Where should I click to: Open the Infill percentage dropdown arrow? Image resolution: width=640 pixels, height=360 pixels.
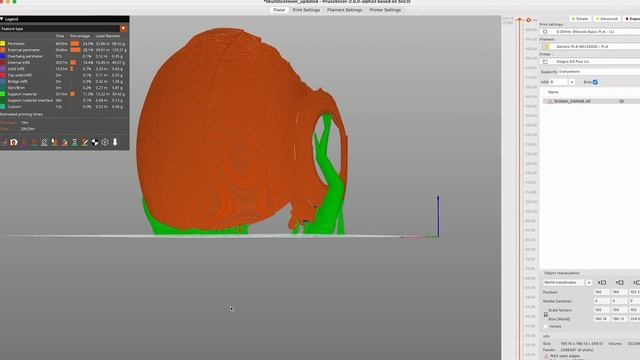572,82
